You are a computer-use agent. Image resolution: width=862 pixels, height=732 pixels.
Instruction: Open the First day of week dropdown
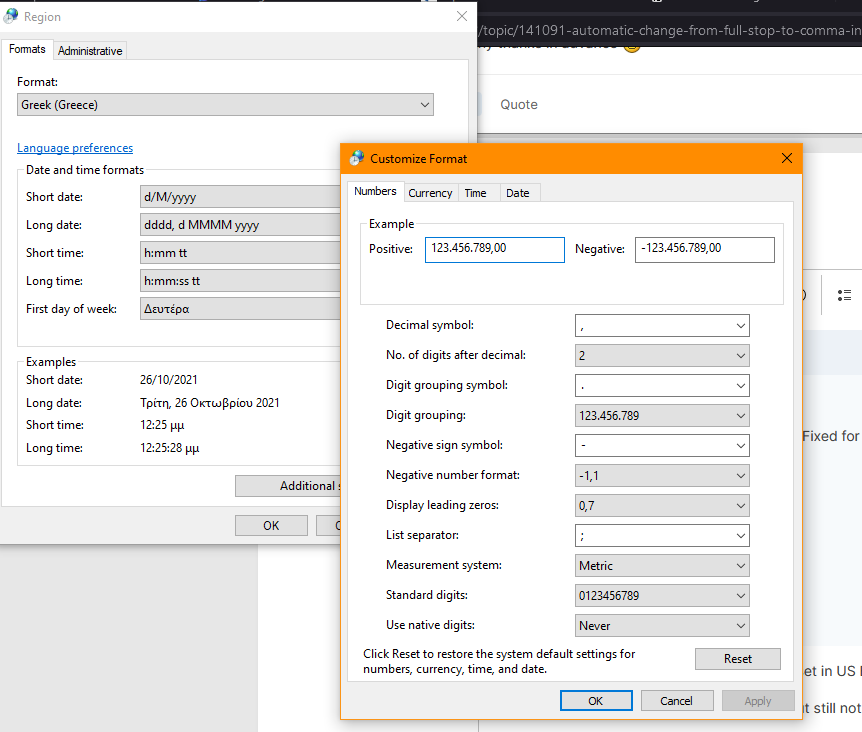pyautogui.click(x=240, y=309)
